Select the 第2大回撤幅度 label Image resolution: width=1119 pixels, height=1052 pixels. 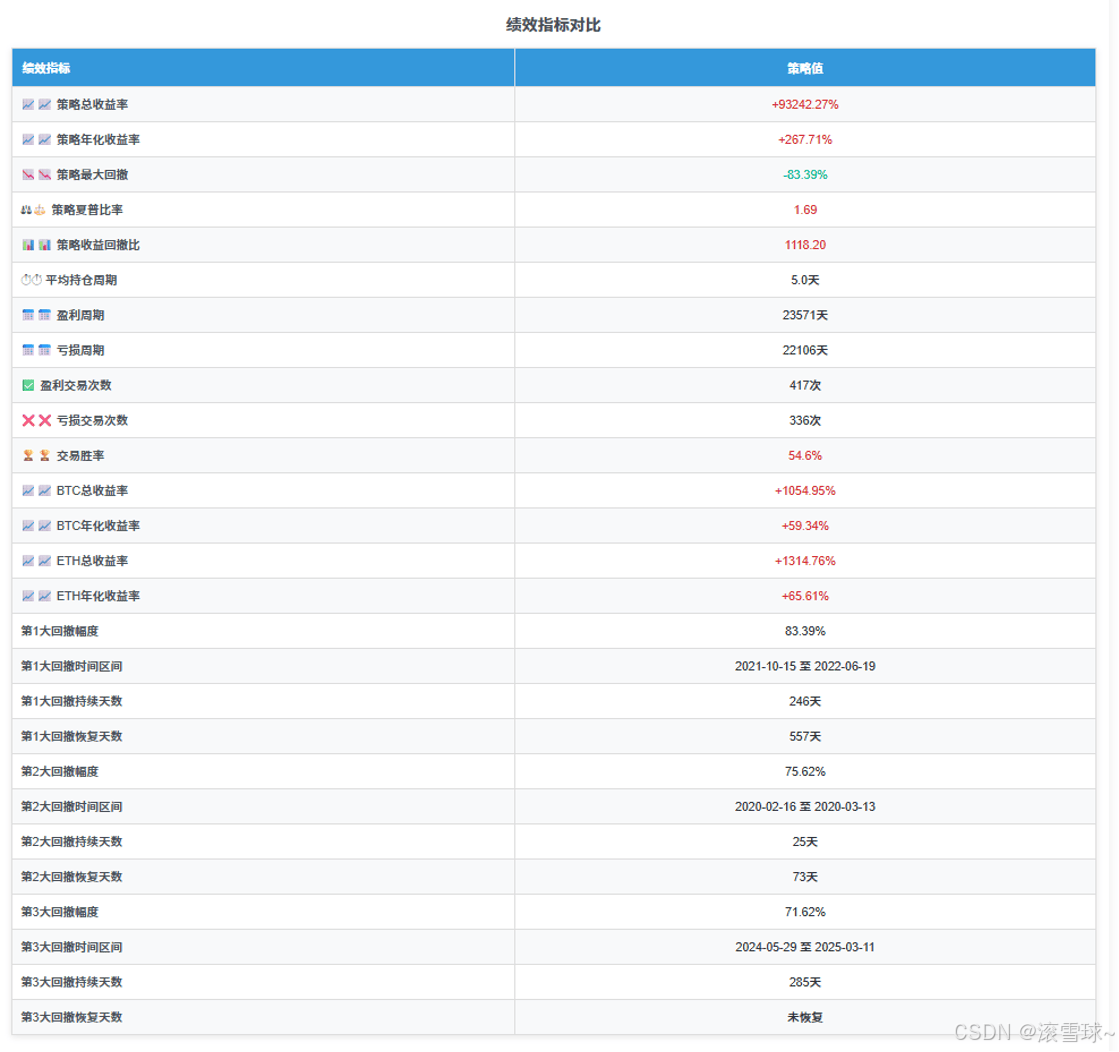pos(60,772)
